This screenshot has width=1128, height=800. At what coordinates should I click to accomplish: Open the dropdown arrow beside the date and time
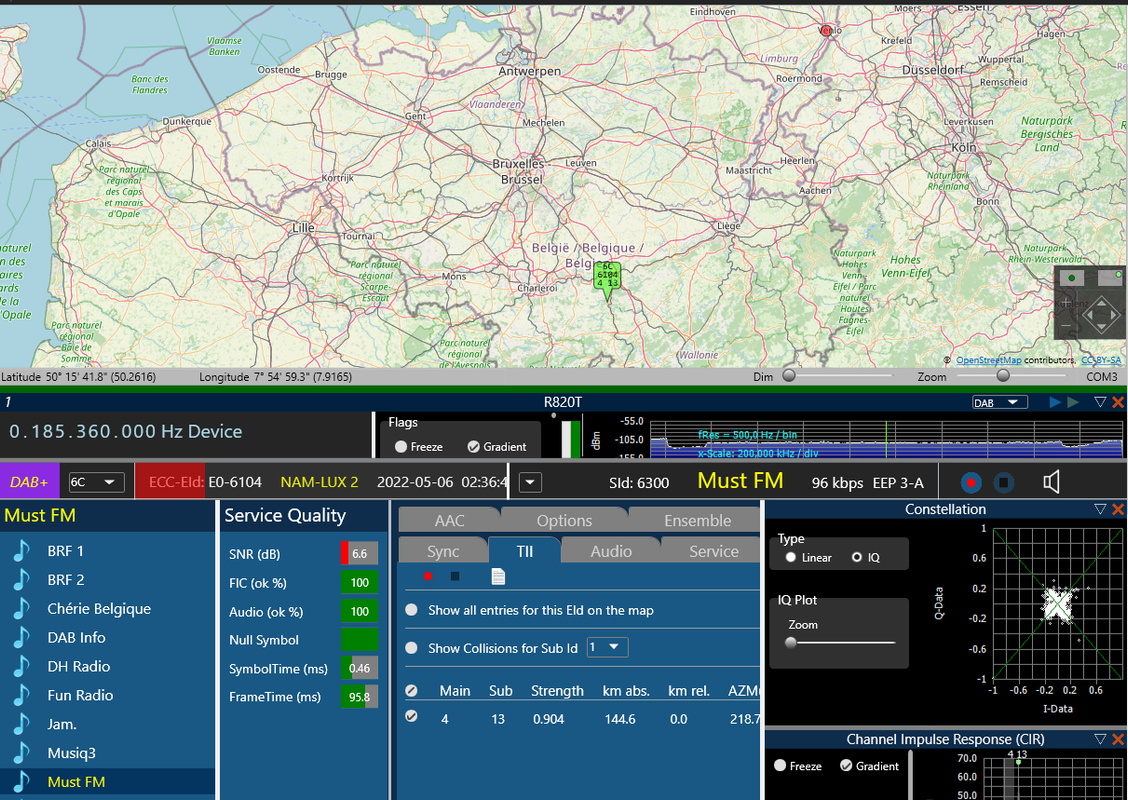pos(530,482)
